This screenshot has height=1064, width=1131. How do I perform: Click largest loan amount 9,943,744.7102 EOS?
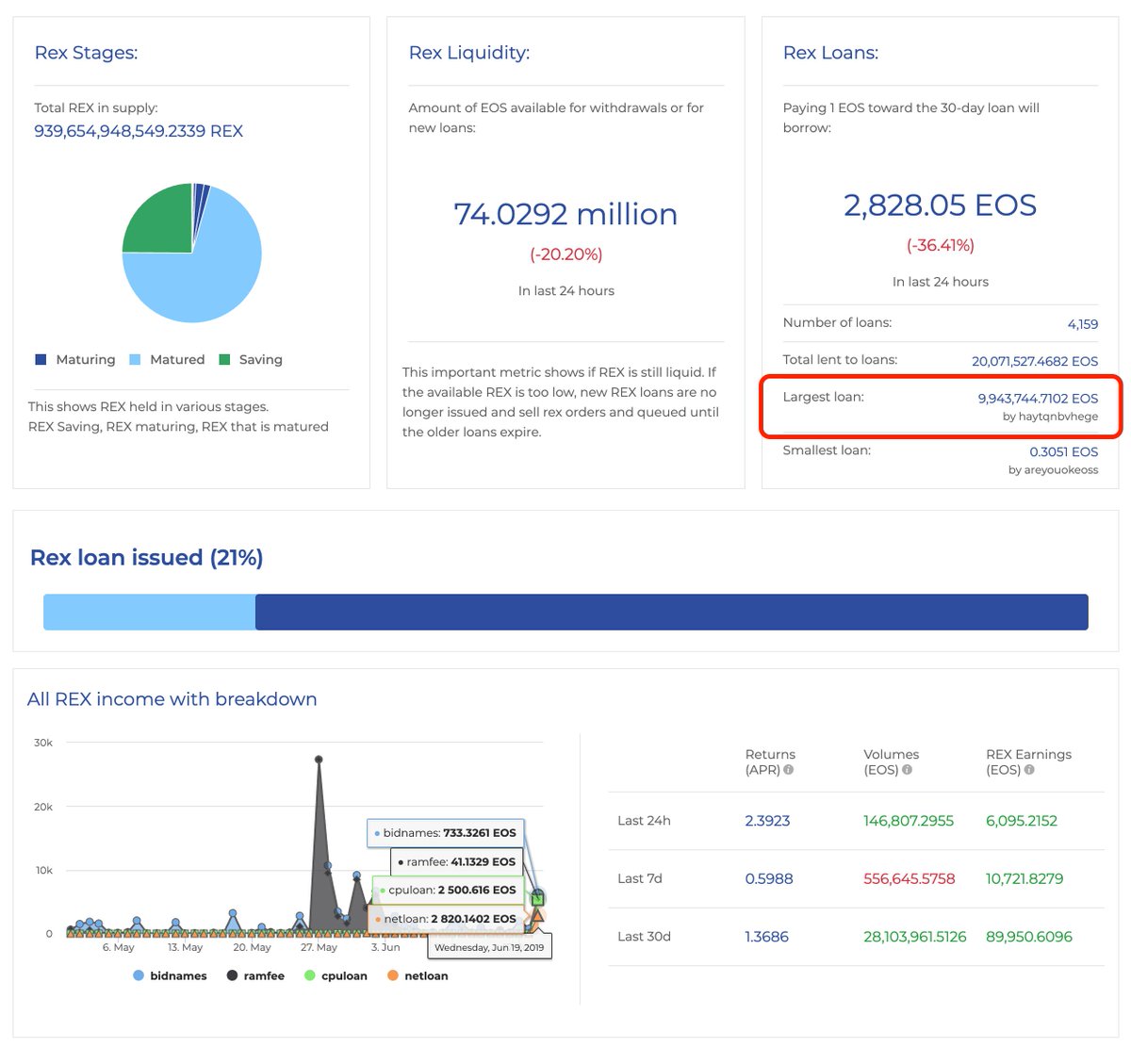[1038, 399]
